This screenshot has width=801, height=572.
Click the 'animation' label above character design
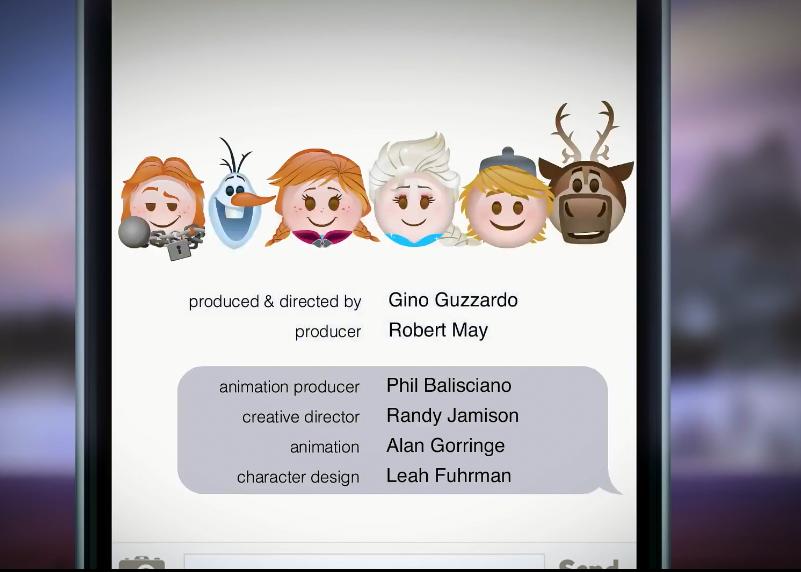tap(324, 447)
